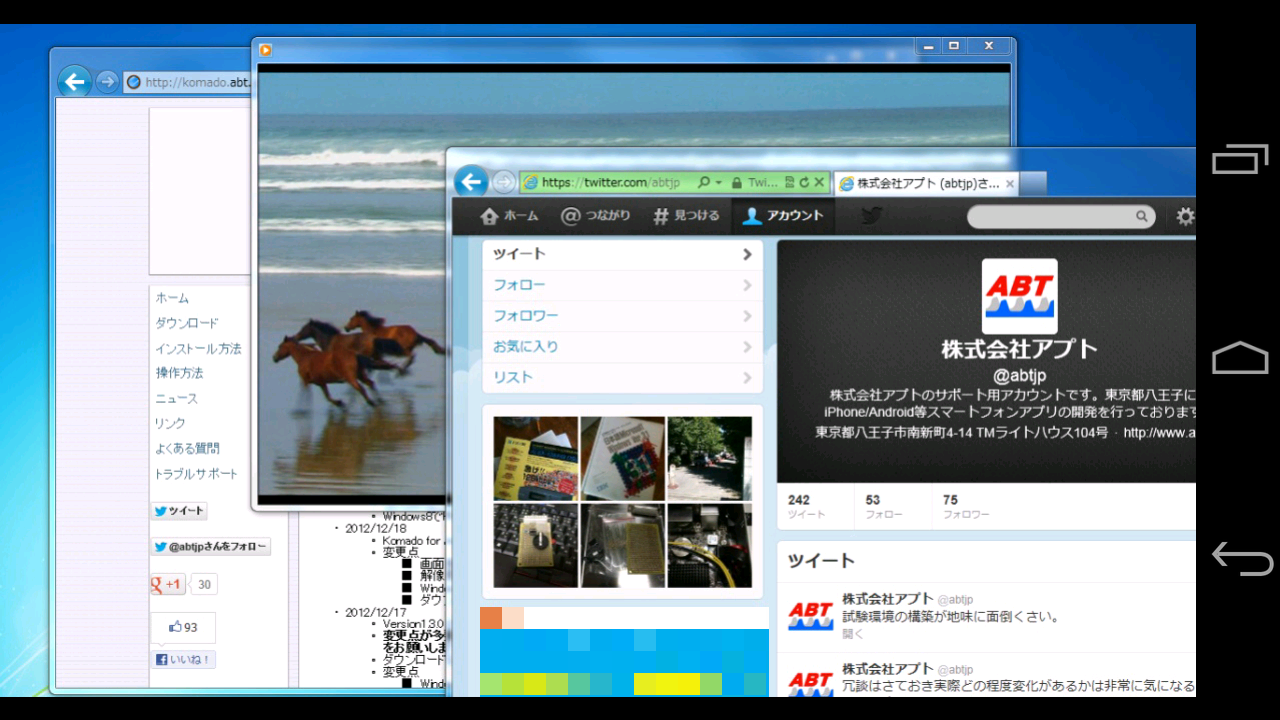
Task: Click the search magnifier in Twitter address bar
Action: coord(704,183)
